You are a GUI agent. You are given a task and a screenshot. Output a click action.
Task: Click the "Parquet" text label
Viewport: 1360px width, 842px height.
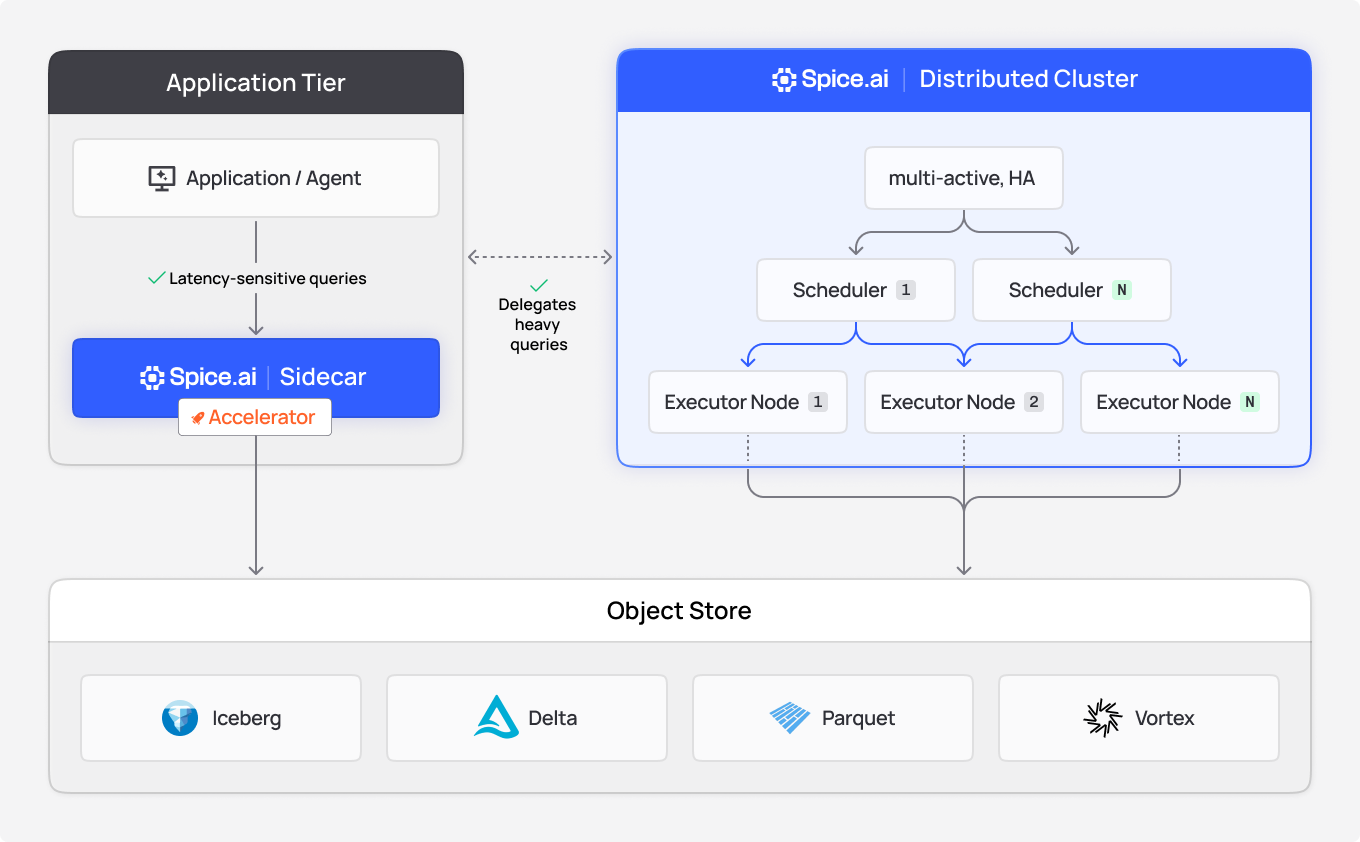coord(859,718)
